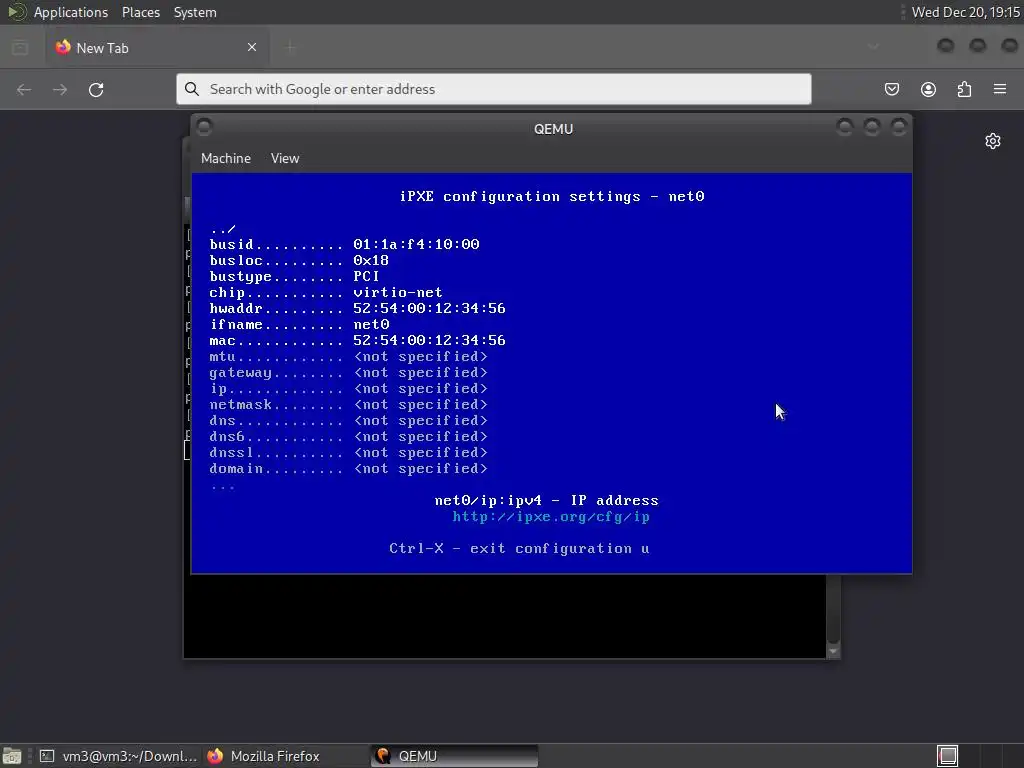Expand the list all tabs chevron

tap(873, 47)
